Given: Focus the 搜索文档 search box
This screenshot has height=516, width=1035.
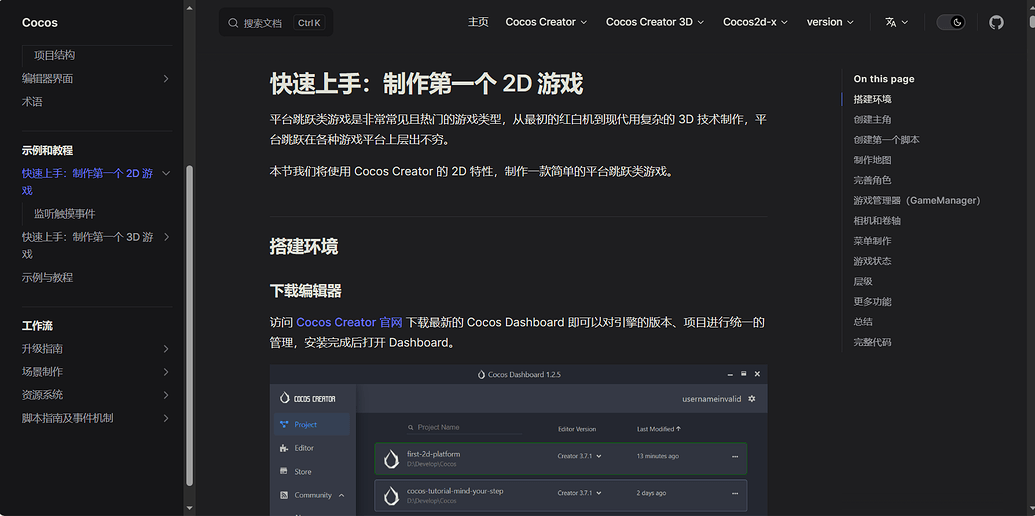Looking at the screenshot, I should tap(276, 22).
